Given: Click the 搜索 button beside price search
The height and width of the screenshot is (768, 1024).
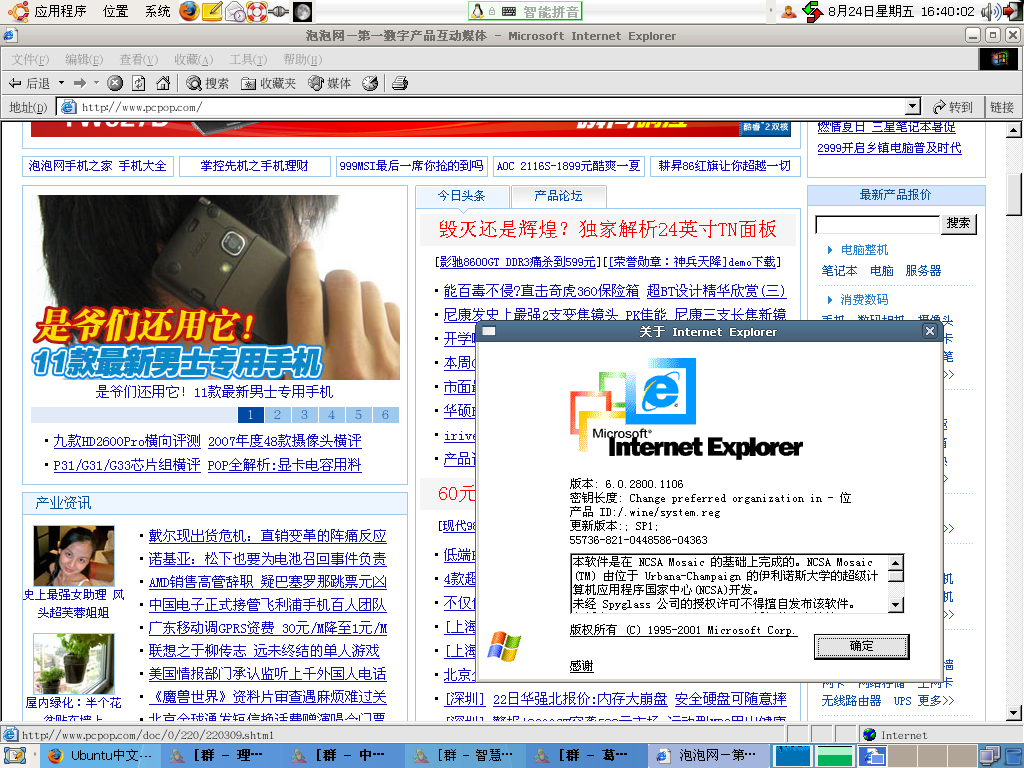Looking at the screenshot, I should pos(958,223).
